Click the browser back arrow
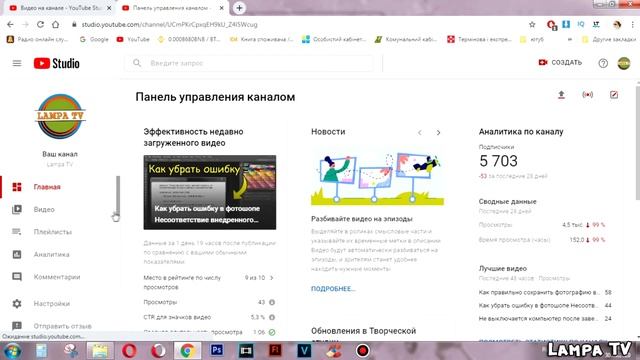640x360 pixels. 10,24
